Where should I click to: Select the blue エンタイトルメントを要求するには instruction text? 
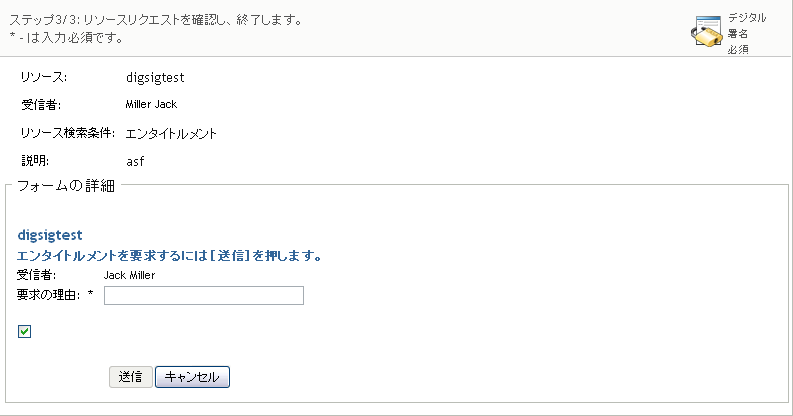click(x=170, y=256)
